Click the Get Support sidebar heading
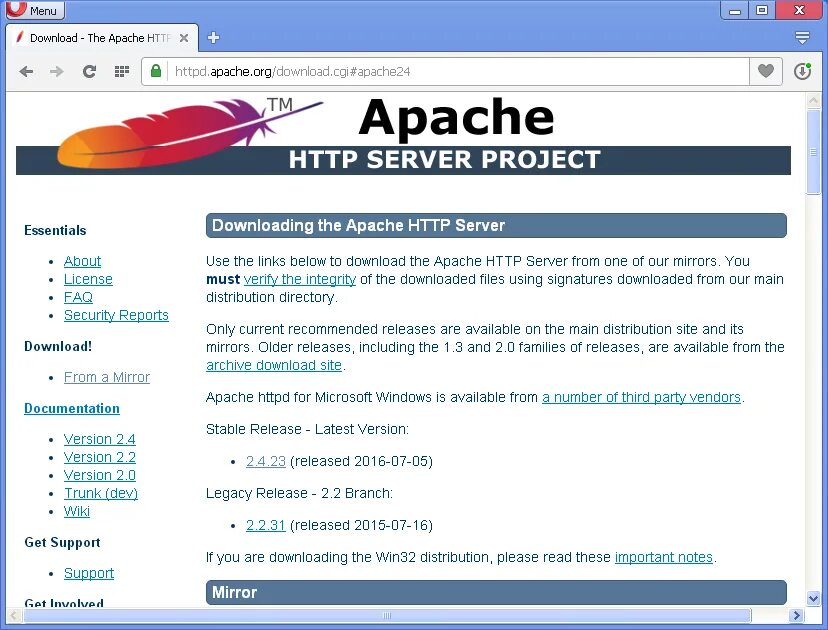 pos(62,542)
